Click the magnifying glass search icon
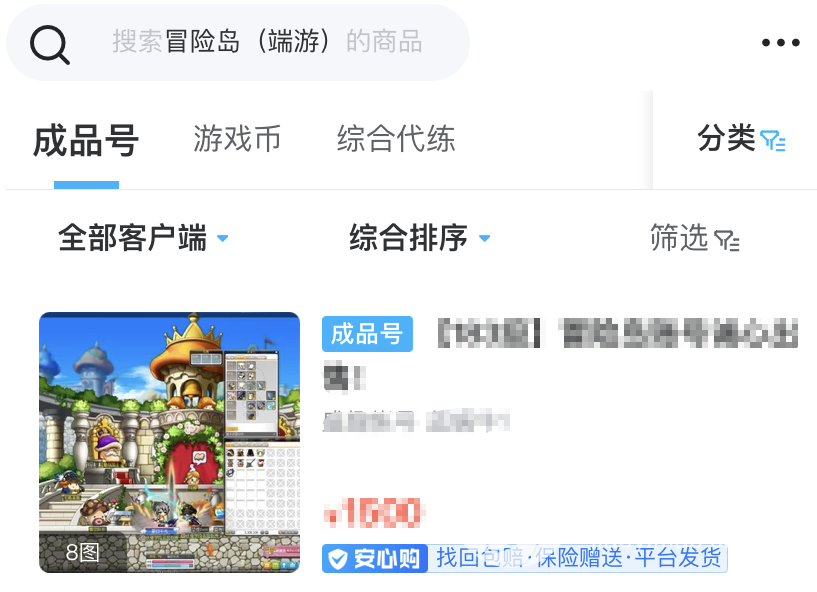The image size is (817, 592). 49,45
